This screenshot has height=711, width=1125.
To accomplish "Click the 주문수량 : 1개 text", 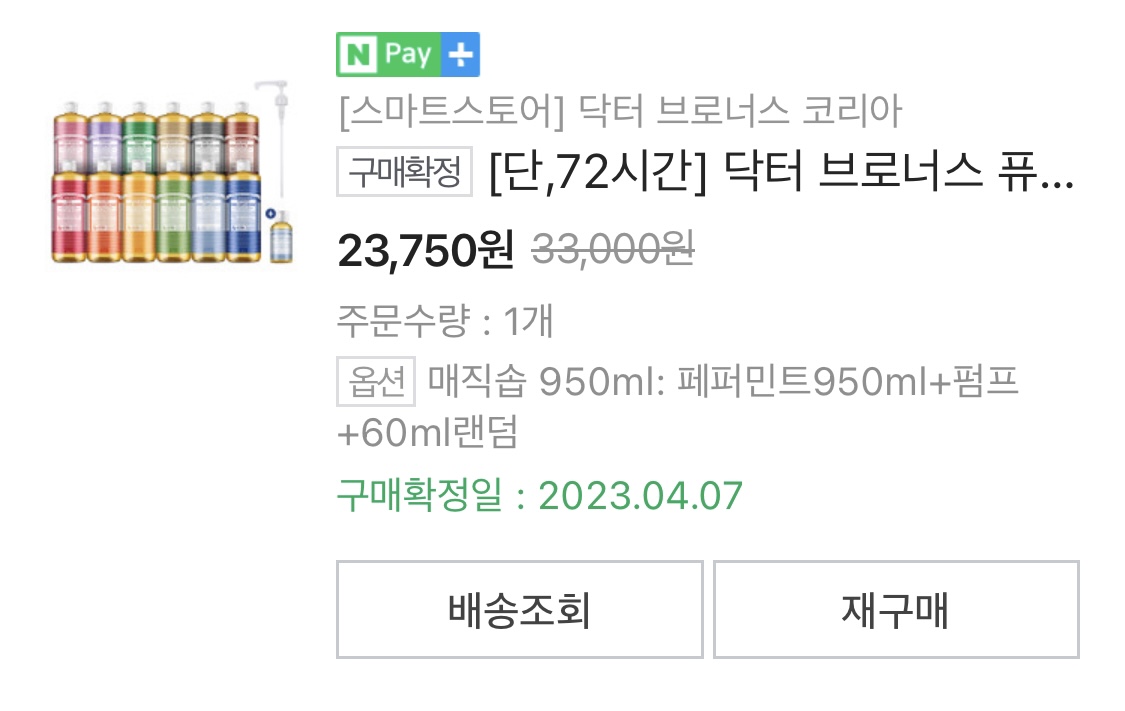I will 445,320.
